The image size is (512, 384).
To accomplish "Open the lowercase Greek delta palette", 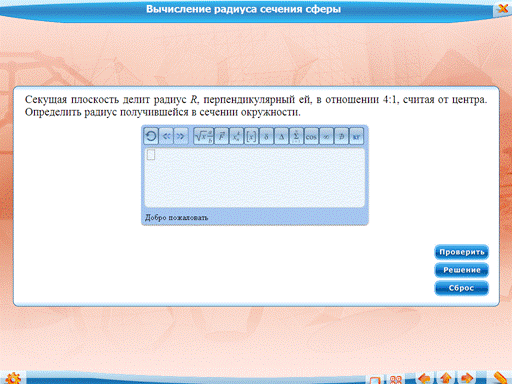I will (266, 136).
